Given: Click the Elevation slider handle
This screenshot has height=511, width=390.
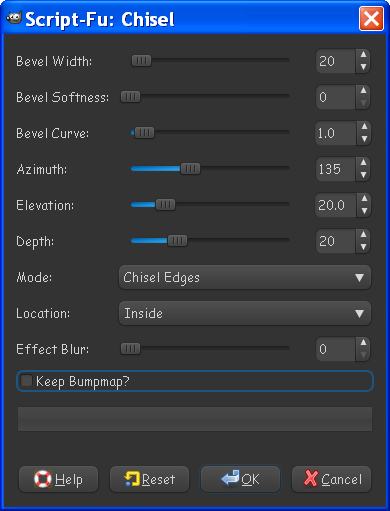Looking at the screenshot, I should point(165,205).
